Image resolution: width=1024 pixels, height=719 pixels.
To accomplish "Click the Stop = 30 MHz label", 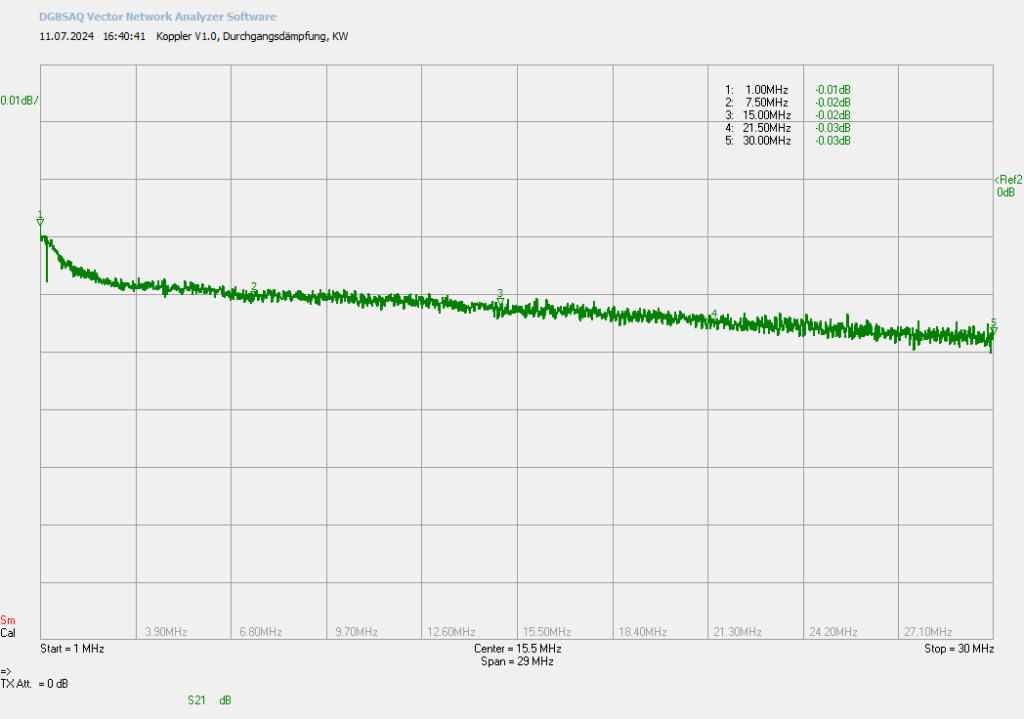I will [x=959, y=648].
